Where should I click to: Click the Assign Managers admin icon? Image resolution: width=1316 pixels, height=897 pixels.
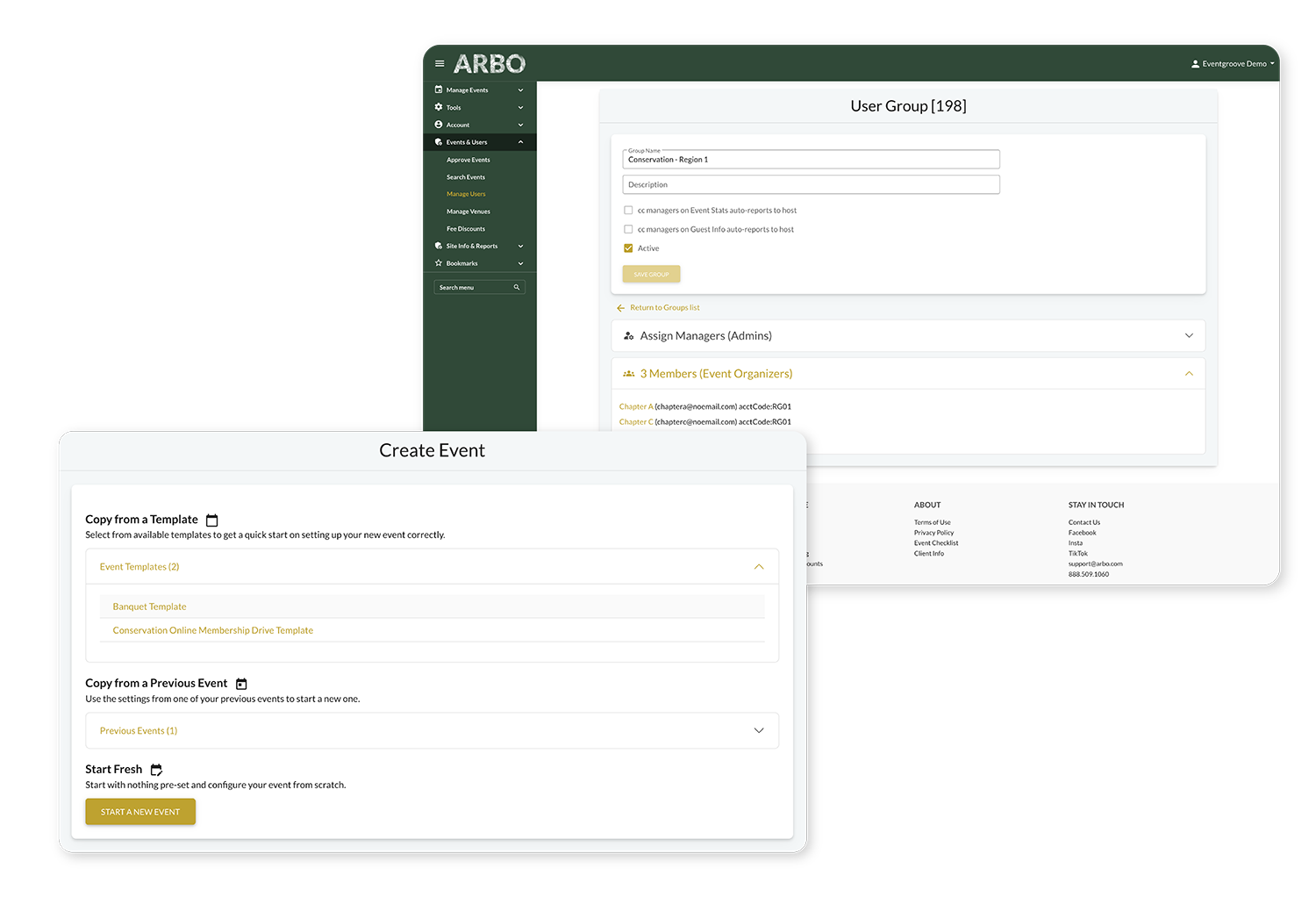(628, 336)
